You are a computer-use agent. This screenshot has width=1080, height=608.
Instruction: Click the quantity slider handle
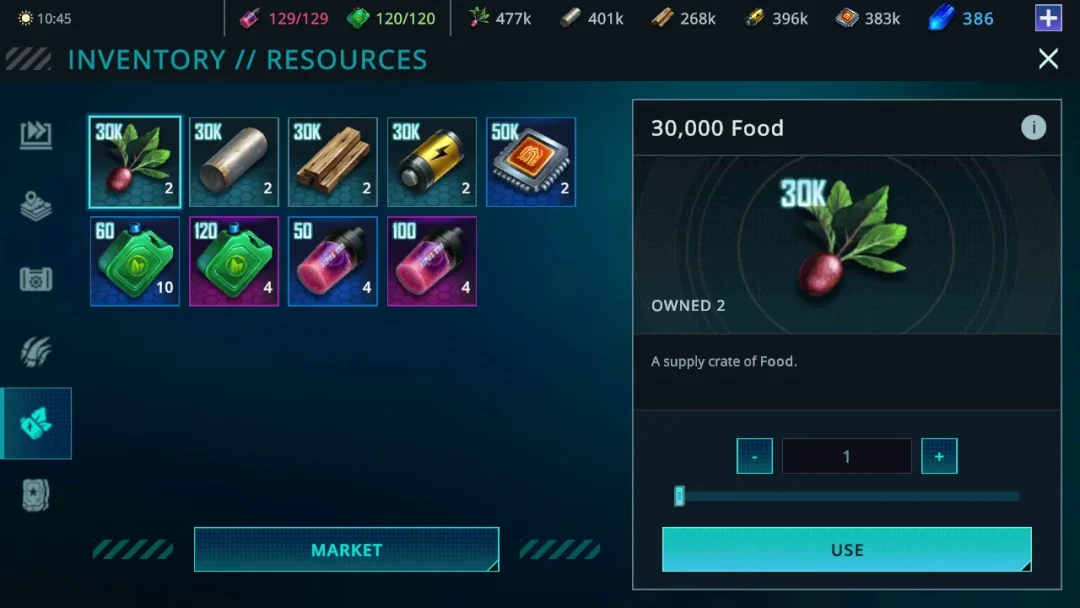tap(679, 496)
